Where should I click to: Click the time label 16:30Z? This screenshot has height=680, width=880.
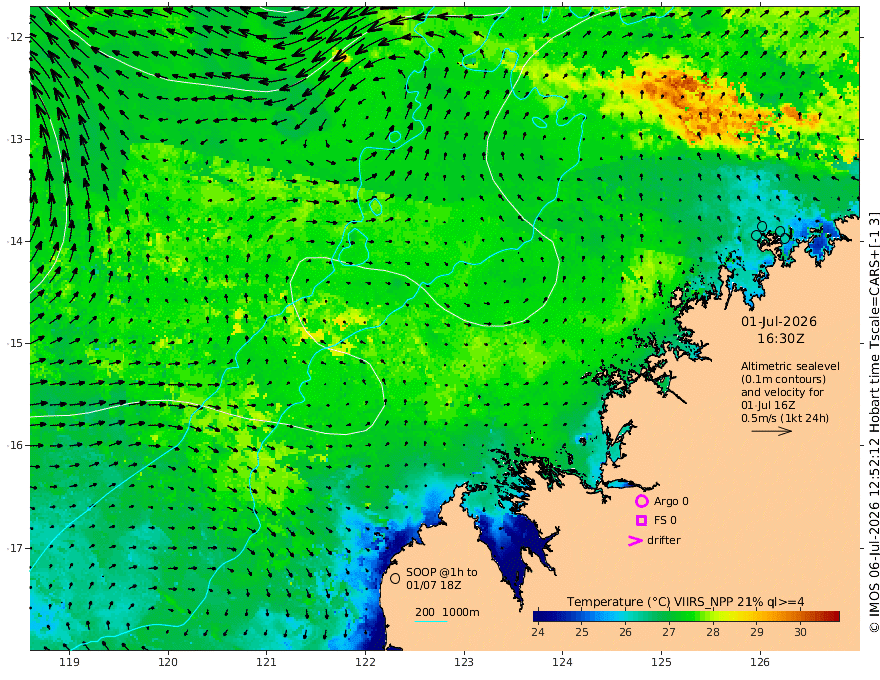(x=781, y=339)
